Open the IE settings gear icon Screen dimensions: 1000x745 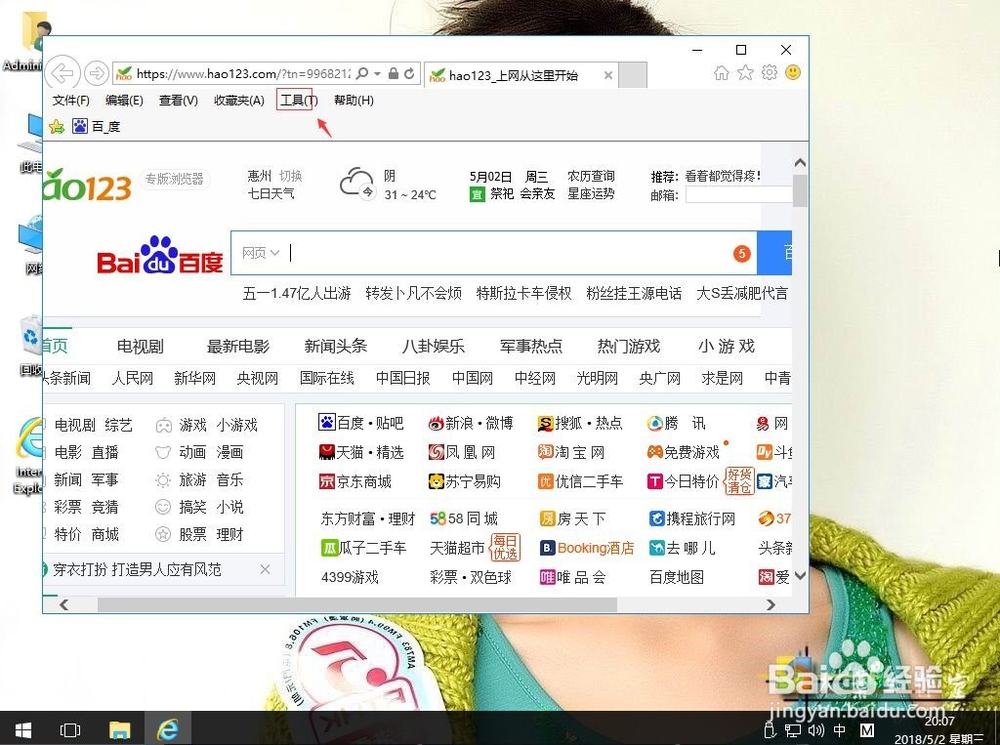pyautogui.click(x=769, y=74)
